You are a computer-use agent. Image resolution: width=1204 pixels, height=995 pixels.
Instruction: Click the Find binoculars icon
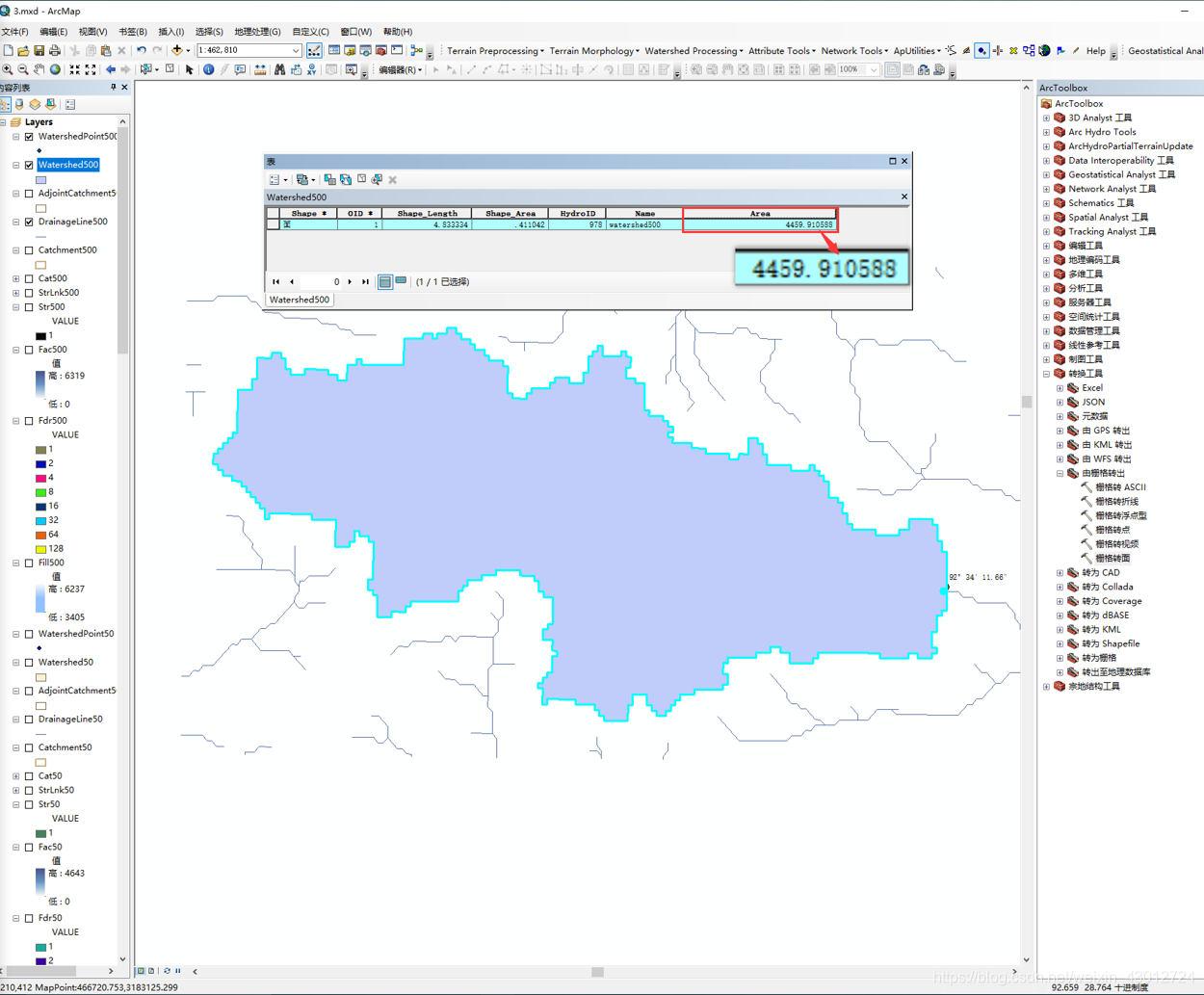279,69
